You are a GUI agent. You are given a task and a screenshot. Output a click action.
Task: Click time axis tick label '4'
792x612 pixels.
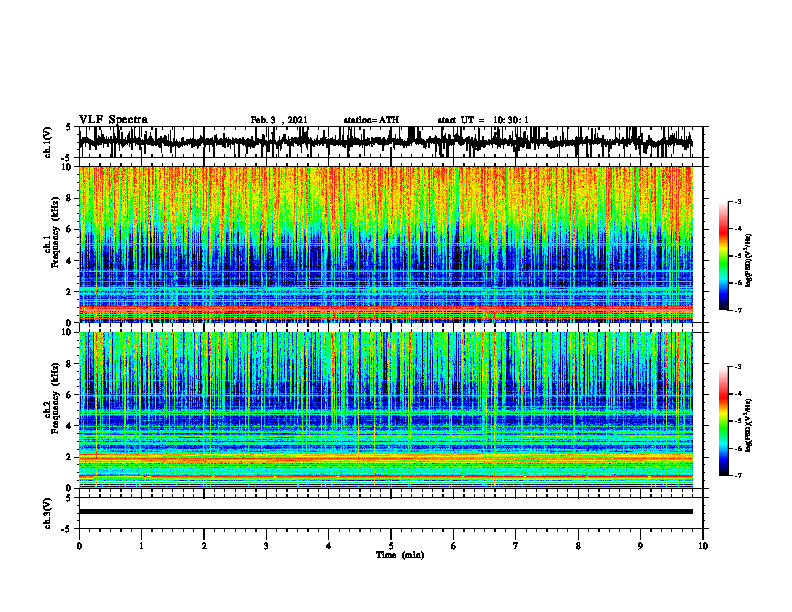tap(329, 546)
